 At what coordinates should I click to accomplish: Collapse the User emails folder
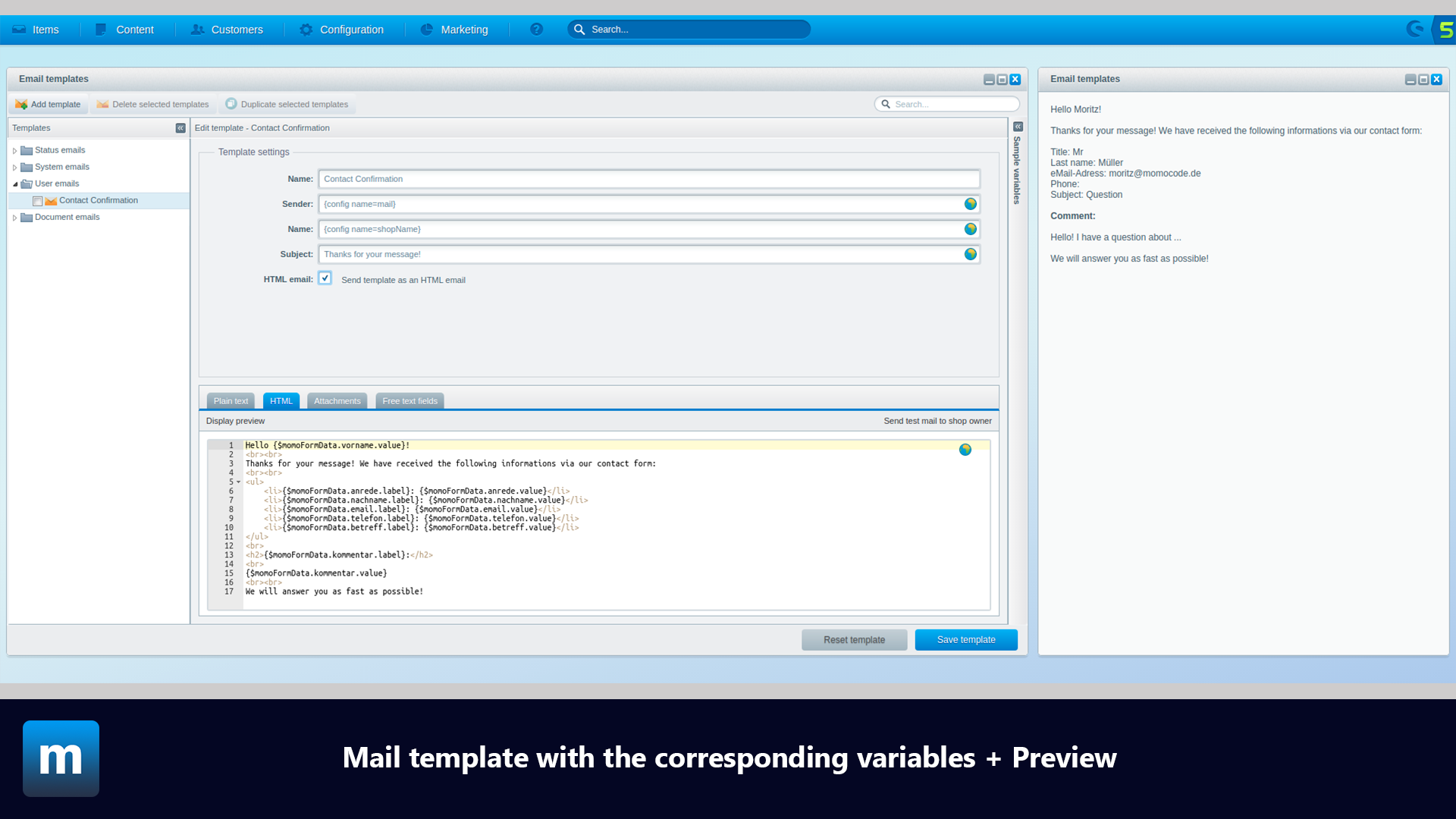14,184
